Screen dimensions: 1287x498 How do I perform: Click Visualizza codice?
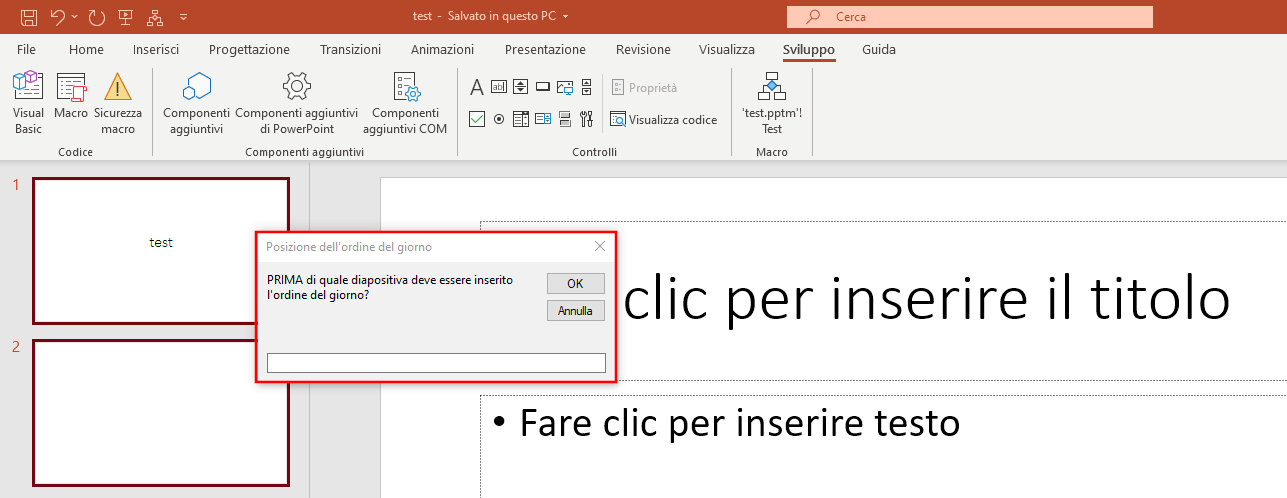pyautogui.click(x=664, y=119)
